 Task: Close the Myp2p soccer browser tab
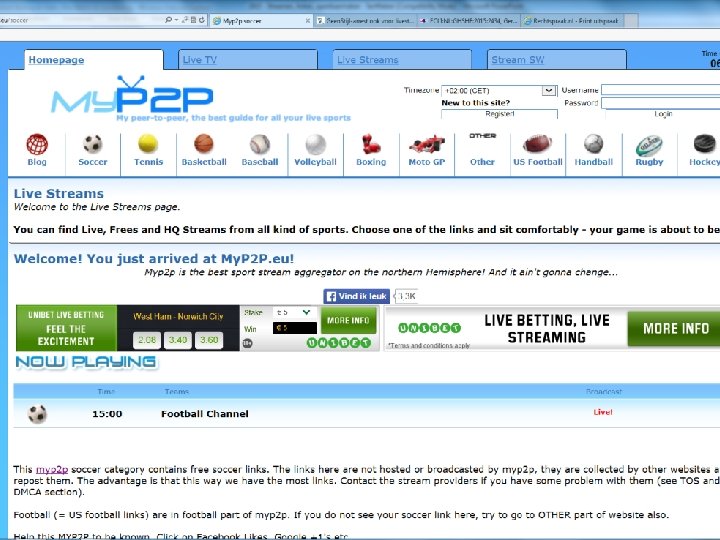pyautogui.click(x=308, y=21)
